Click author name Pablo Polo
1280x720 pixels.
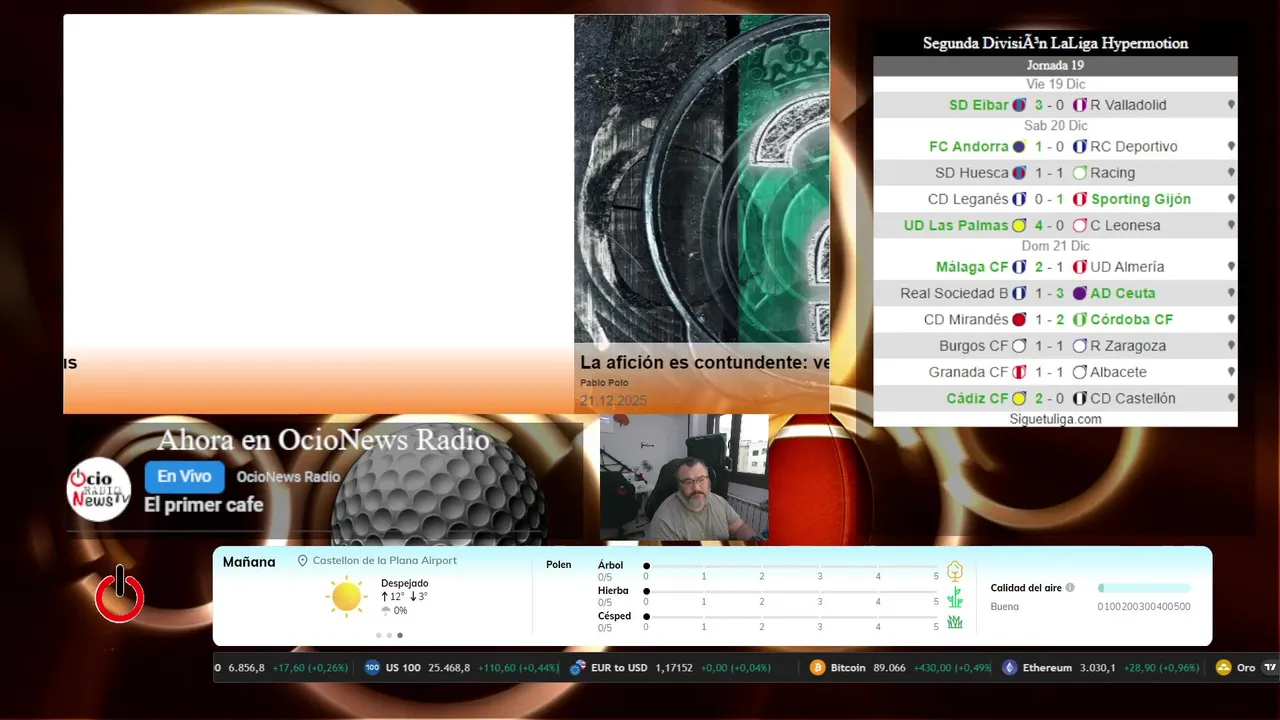click(602, 383)
